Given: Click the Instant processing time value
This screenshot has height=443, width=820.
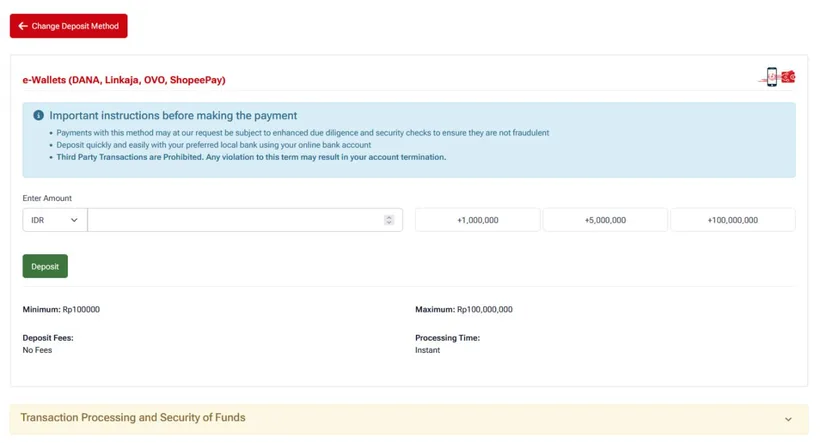Looking at the screenshot, I should click(x=427, y=350).
